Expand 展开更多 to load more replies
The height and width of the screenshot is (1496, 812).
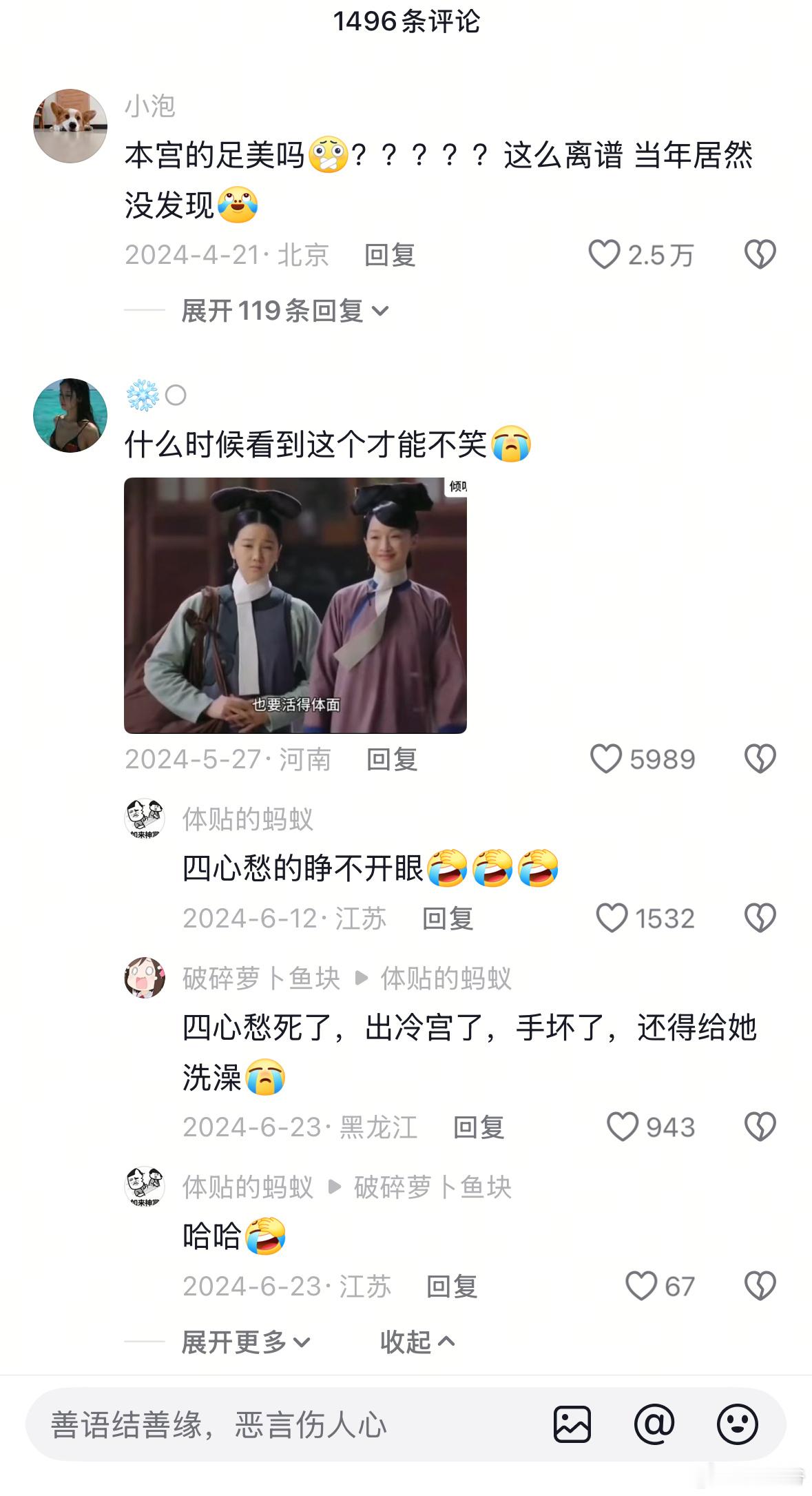coord(245,1342)
